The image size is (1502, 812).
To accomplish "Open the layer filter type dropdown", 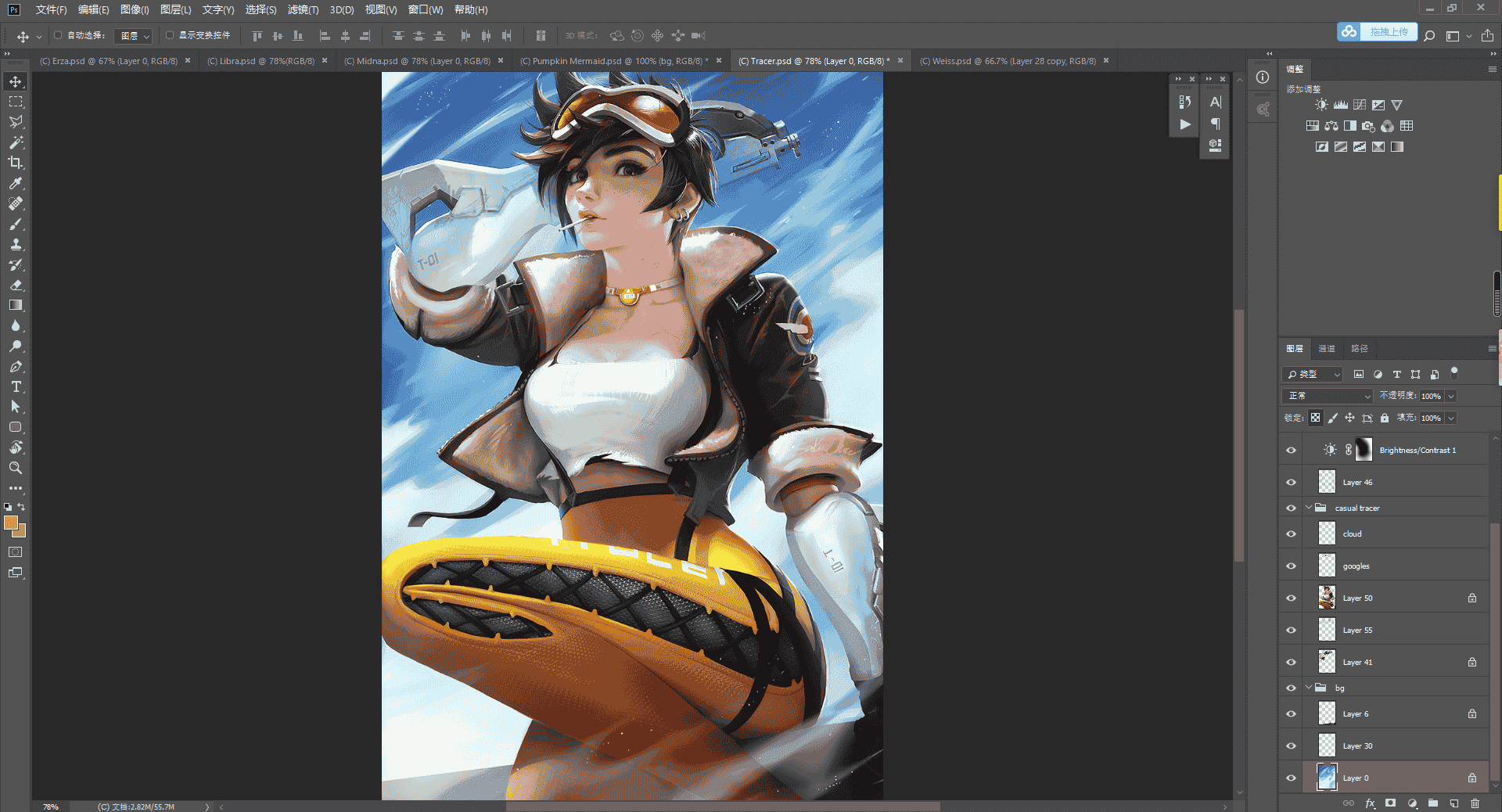I will tap(1313, 374).
